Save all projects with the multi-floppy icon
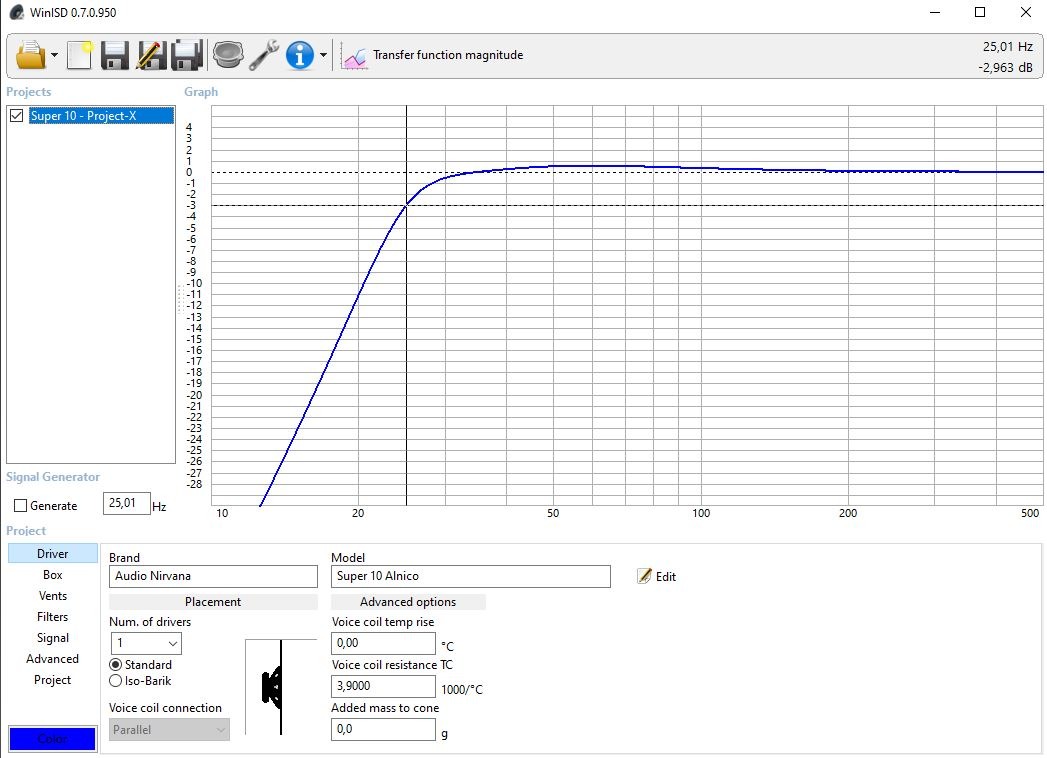This screenshot has width=1047, height=758. point(186,55)
